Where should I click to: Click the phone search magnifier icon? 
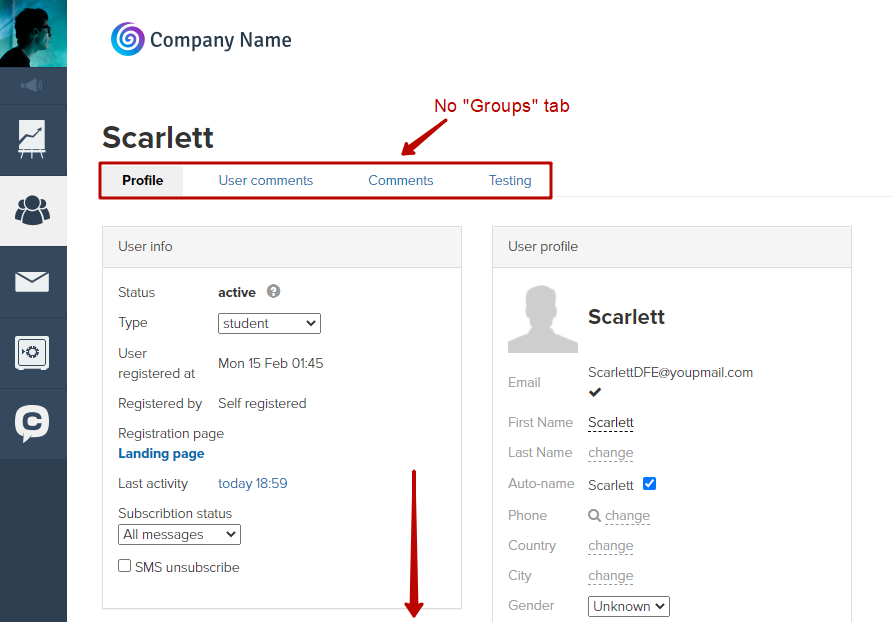(x=594, y=516)
